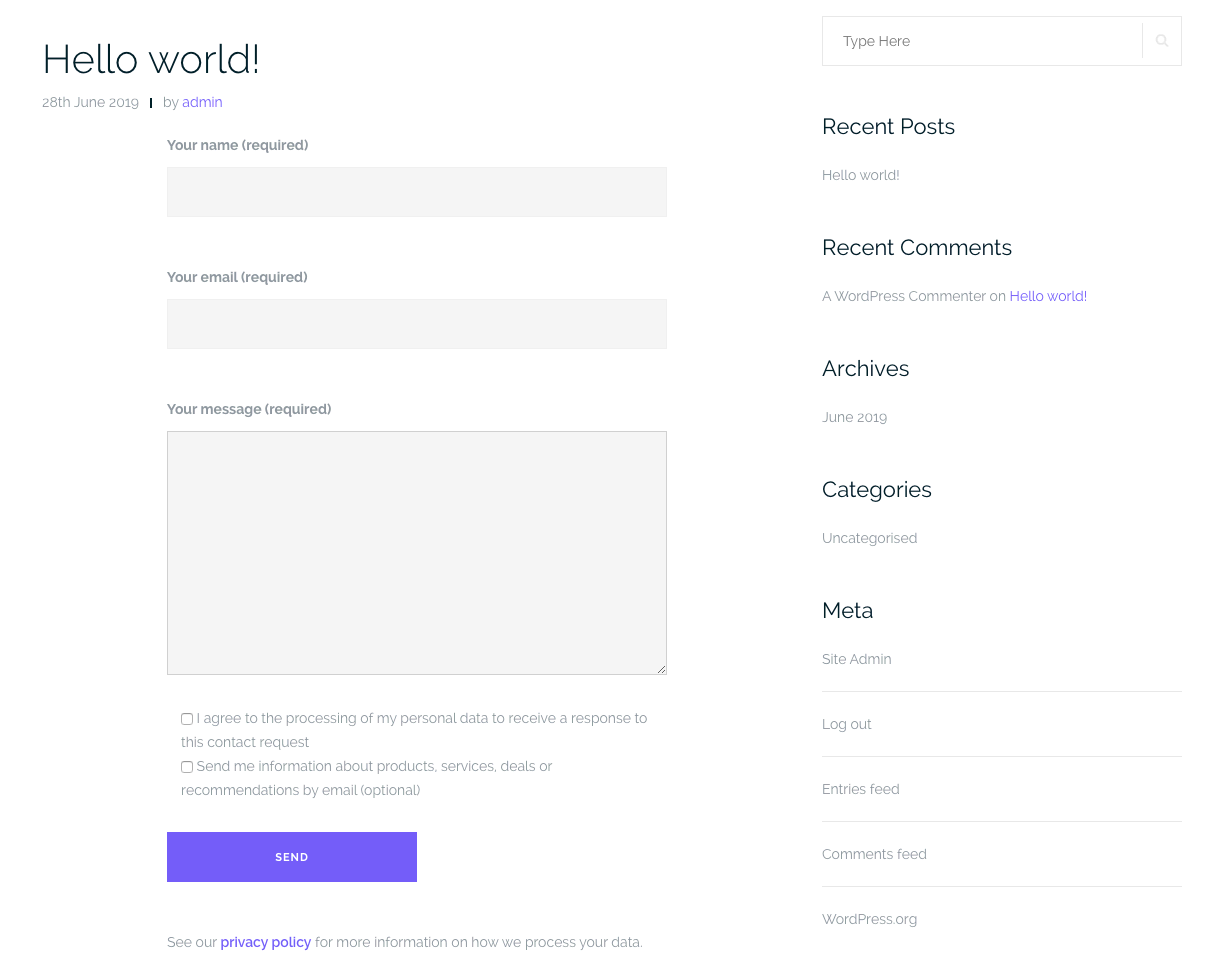Focus the Your name input field
The image size is (1220, 975).
[x=416, y=192]
